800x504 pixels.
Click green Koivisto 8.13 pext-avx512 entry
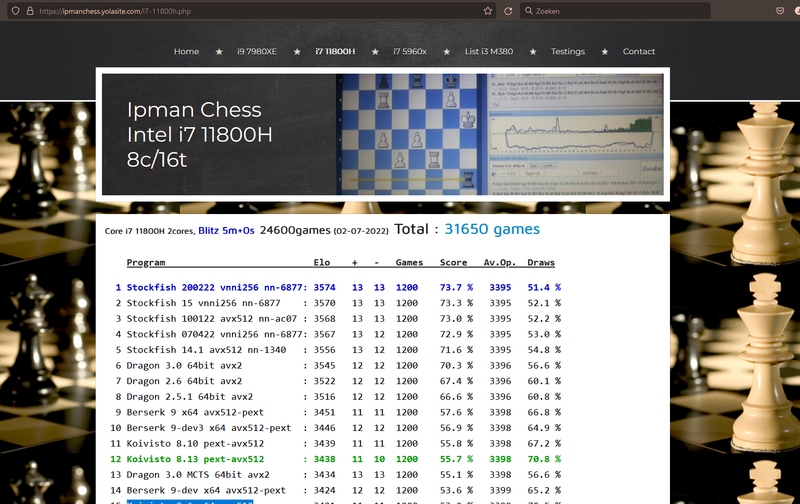(x=195, y=459)
